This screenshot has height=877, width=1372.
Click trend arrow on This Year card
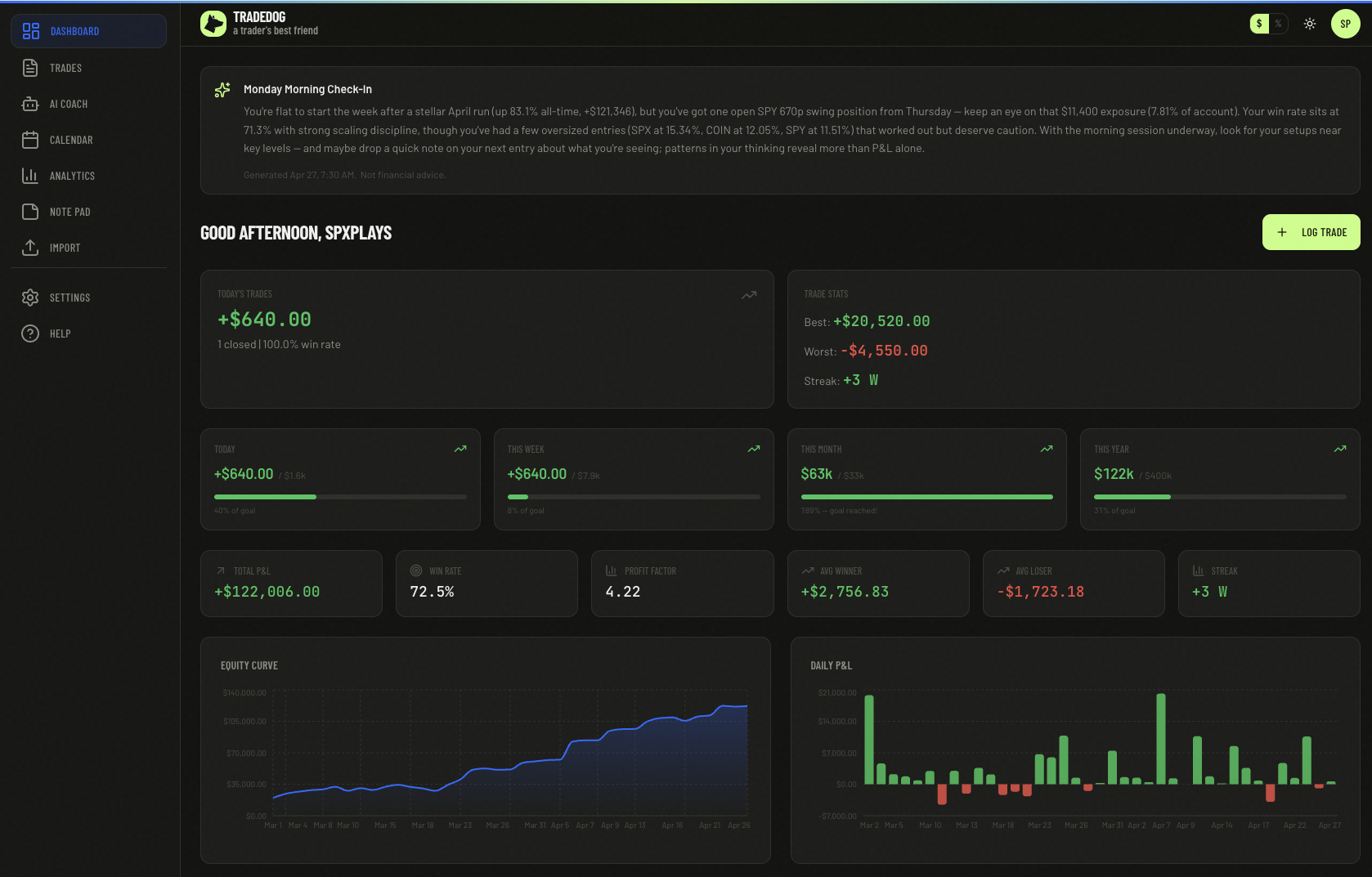click(x=1340, y=449)
